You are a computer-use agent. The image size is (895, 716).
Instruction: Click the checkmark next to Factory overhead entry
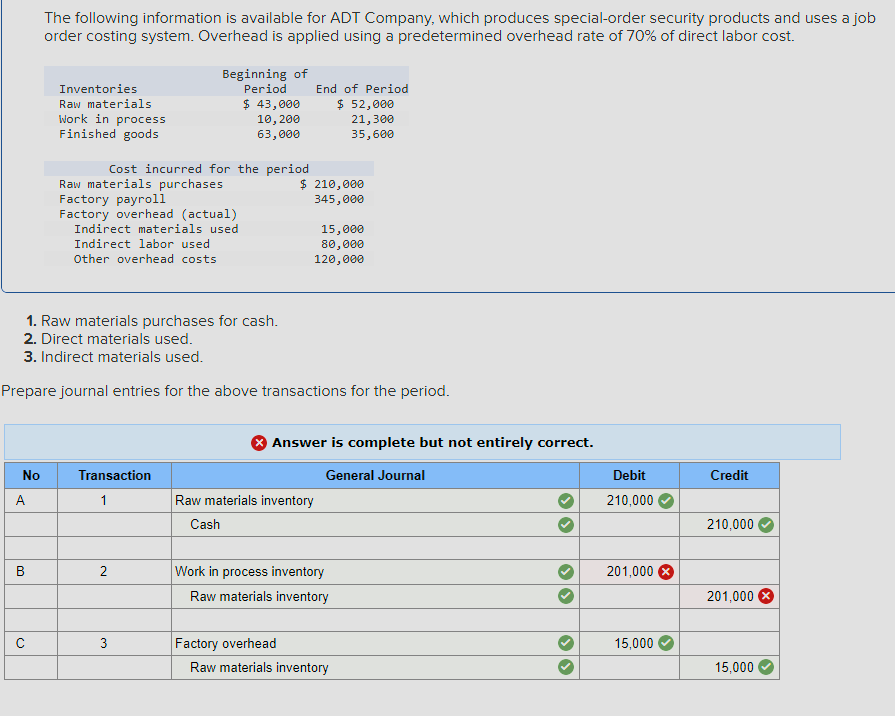tap(566, 643)
